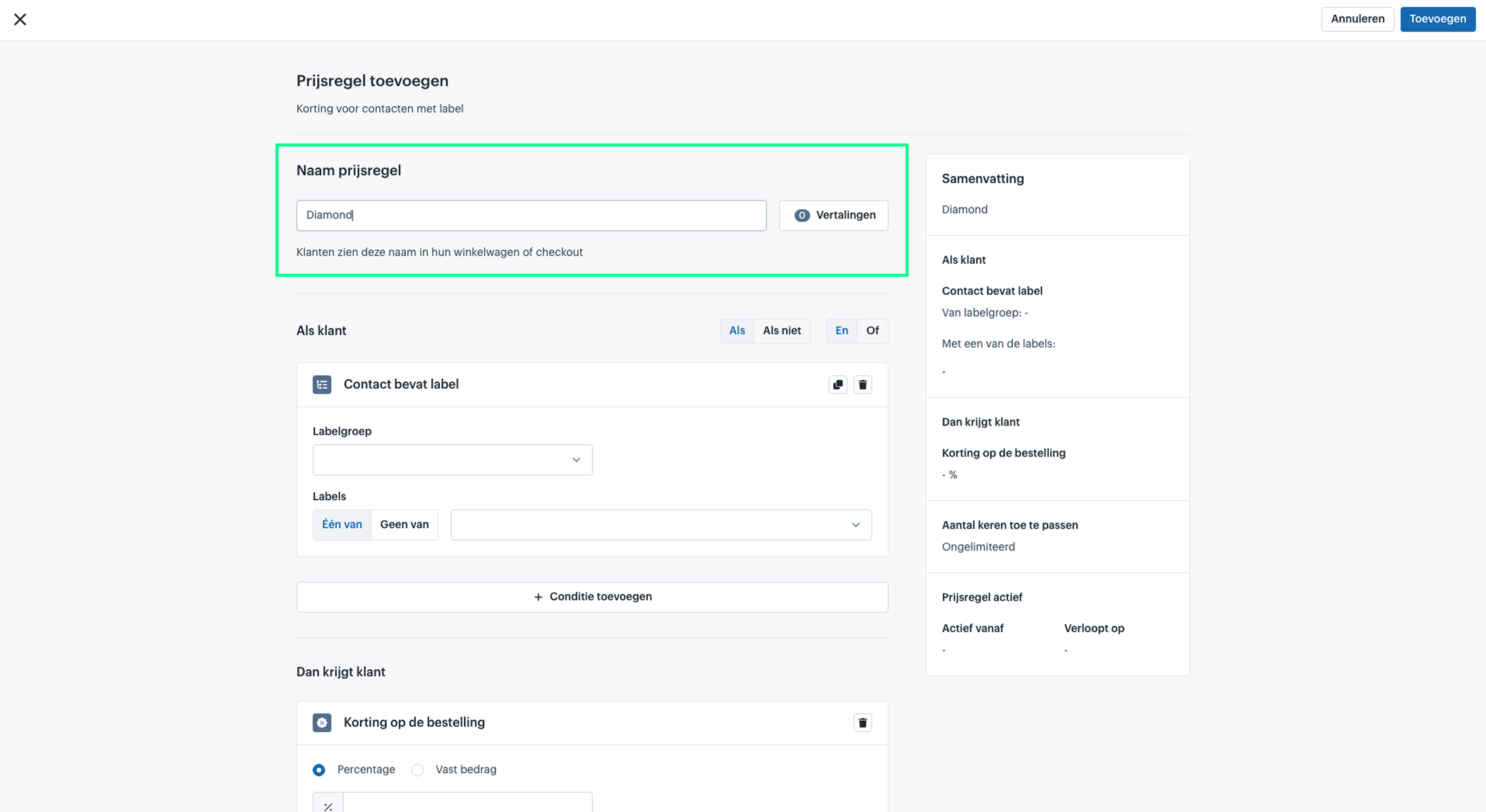Image resolution: width=1486 pixels, height=812 pixels.
Task: Click the Prijsregel toevoegen title
Action: coord(372,81)
